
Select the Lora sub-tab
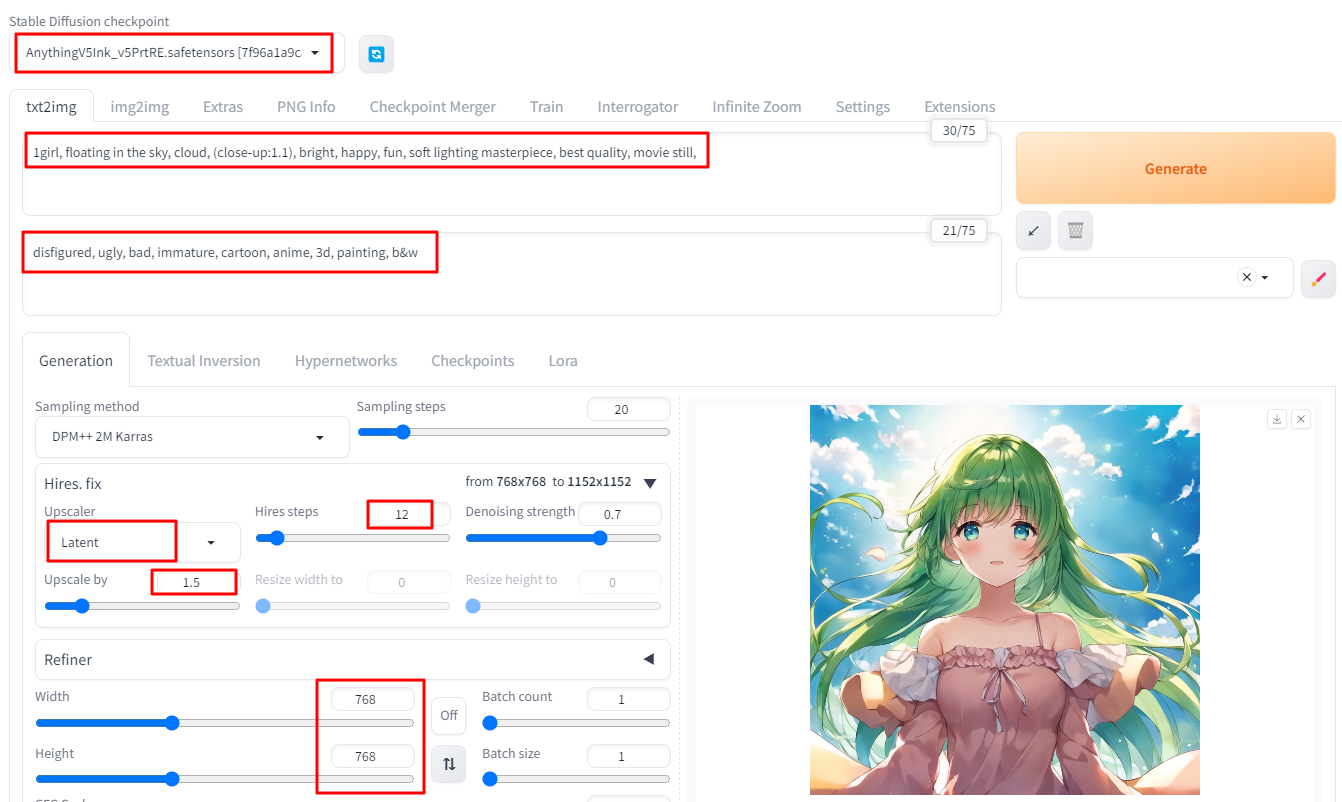(563, 360)
